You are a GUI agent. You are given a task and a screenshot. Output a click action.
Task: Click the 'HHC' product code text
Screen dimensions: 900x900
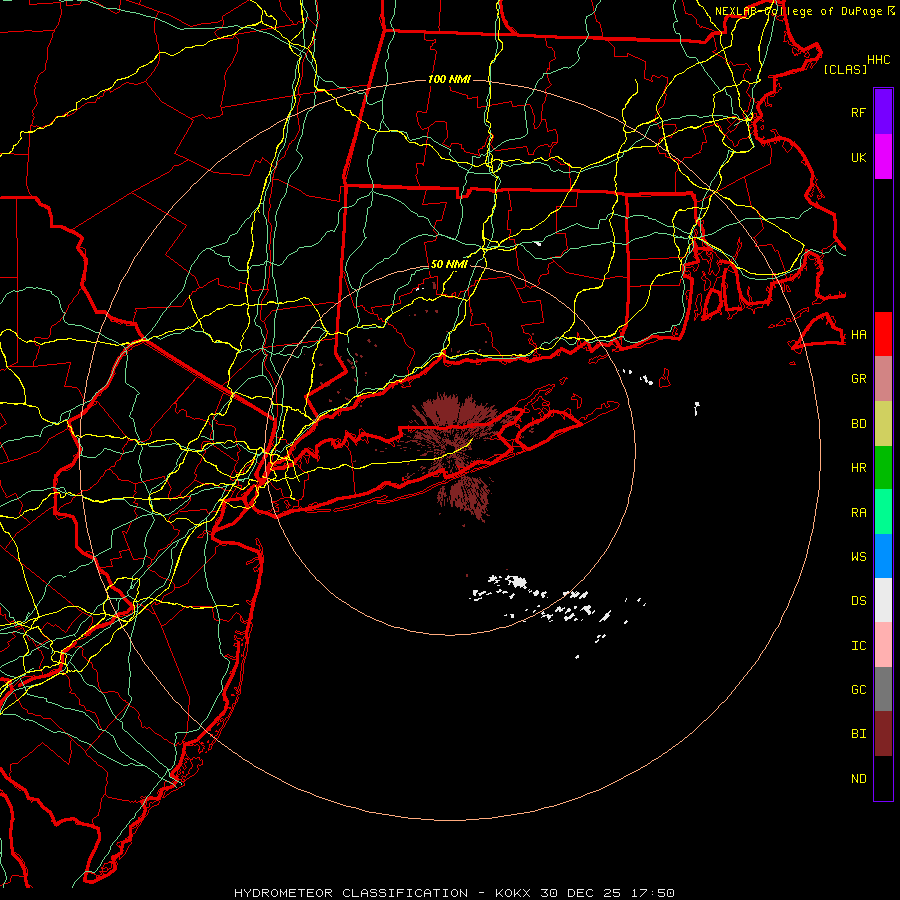point(878,60)
